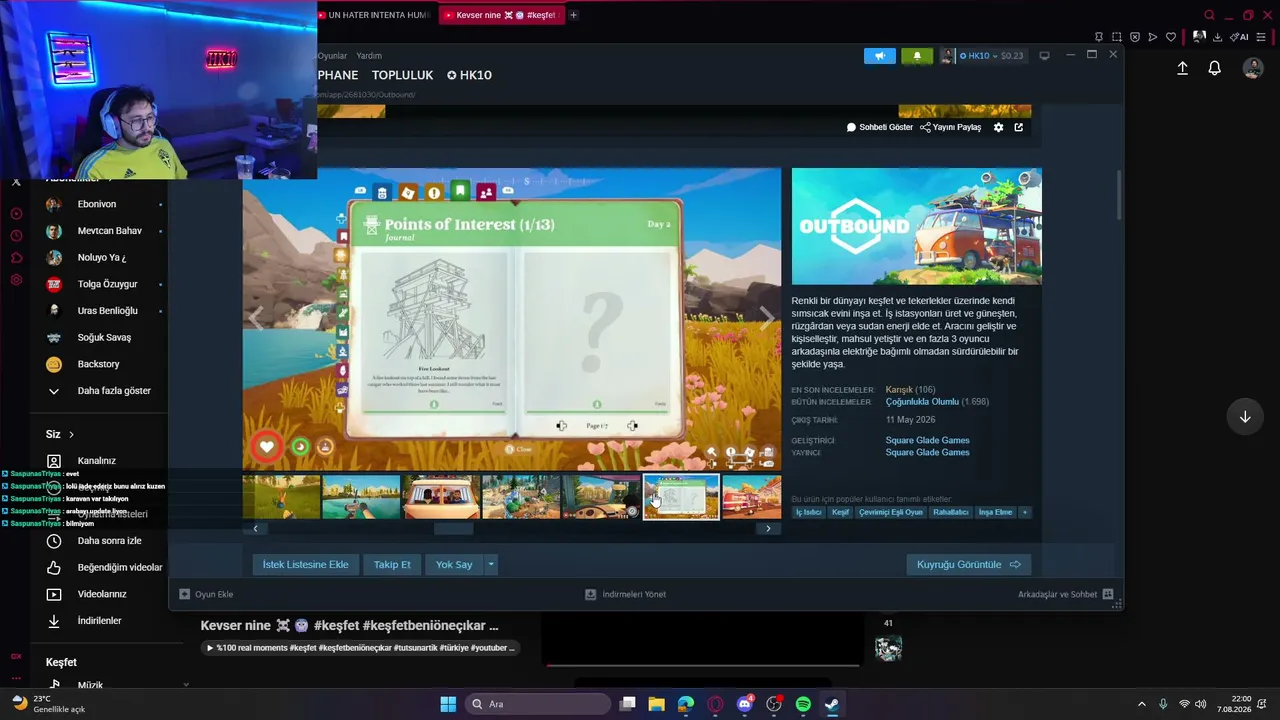Click the Takip Et button
The image size is (1280, 720).
(x=392, y=565)
